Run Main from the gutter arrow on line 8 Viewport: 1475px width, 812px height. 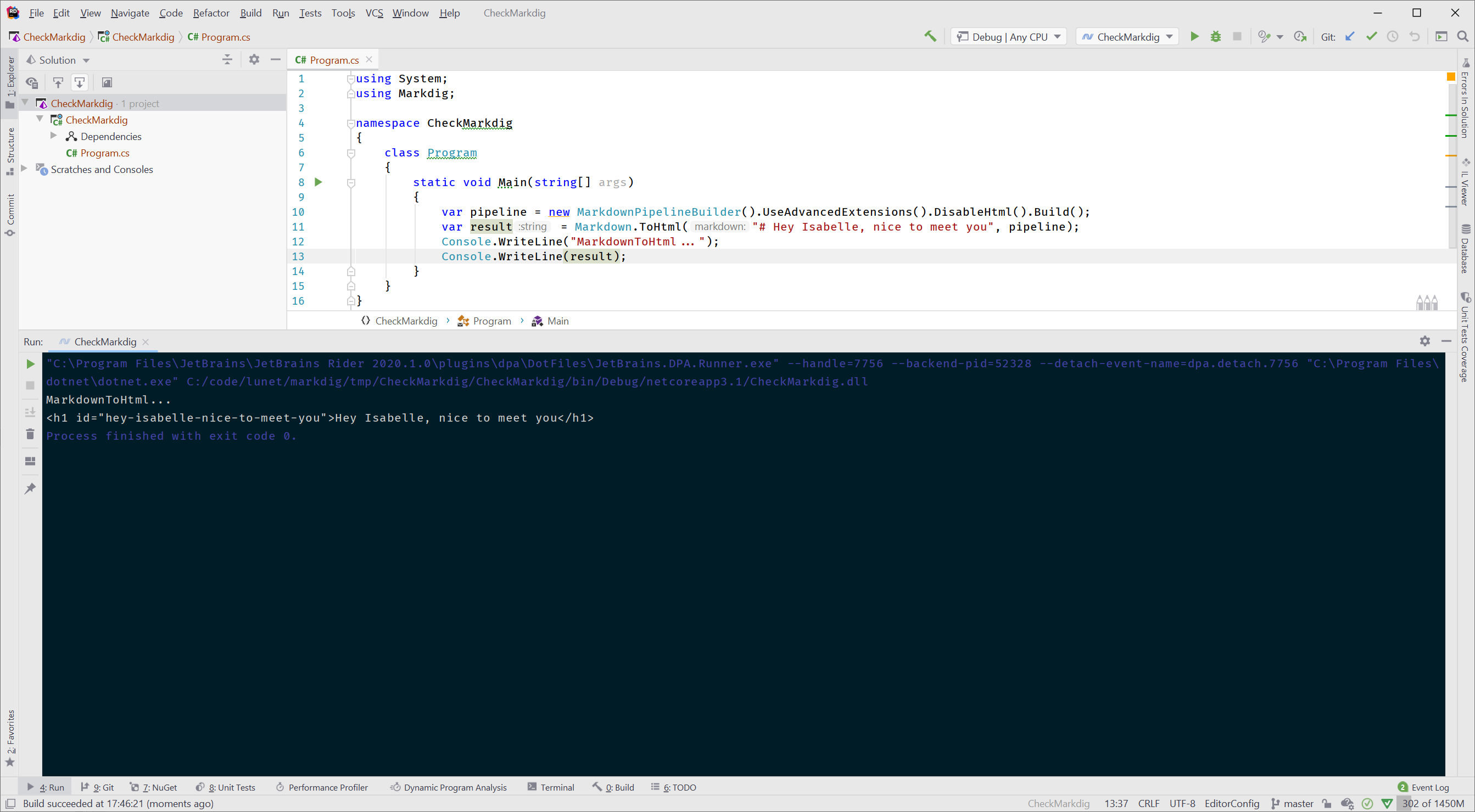tap(319, 182)
